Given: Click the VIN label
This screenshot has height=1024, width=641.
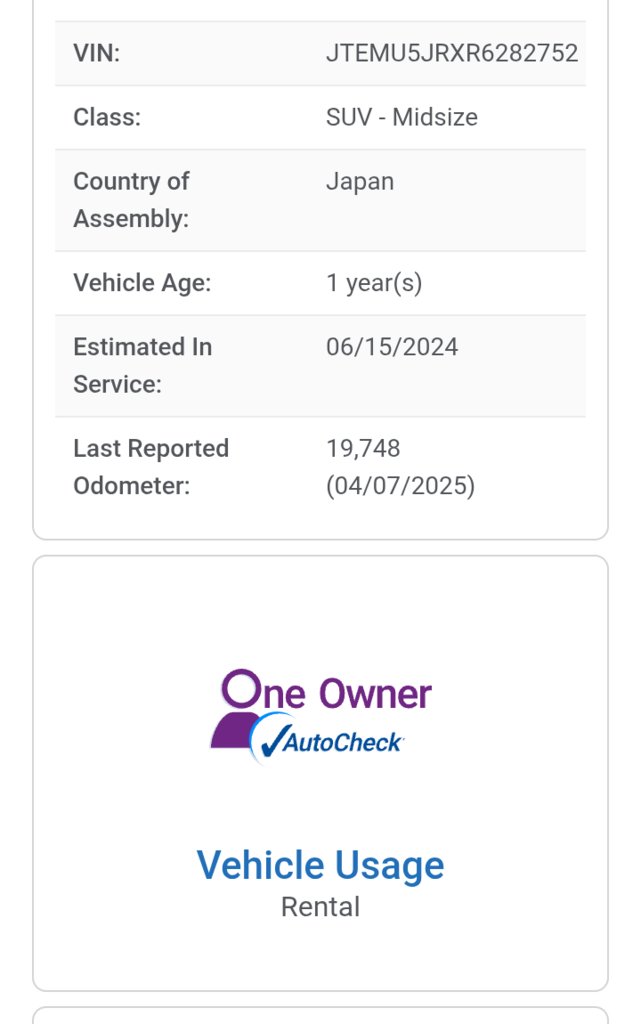Looking at the screenshot, I should [x=97, y=53].
